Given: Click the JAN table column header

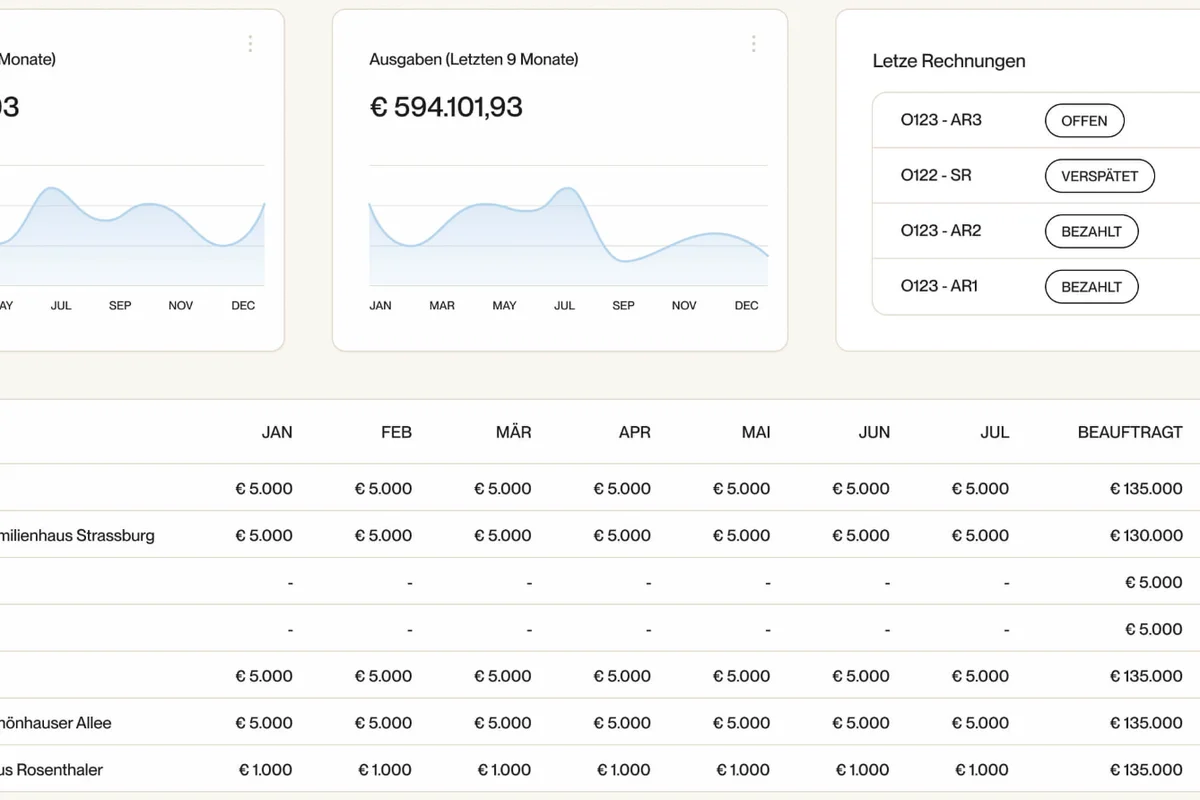Looking at the screenshot, I should [277, 433].
